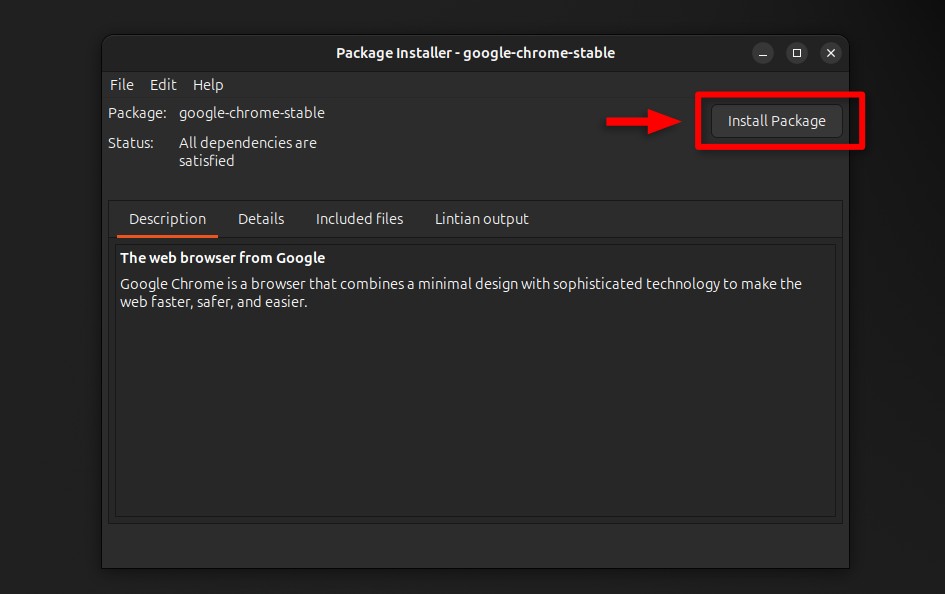Minimize the Package Installer window
945x594 pixels.
pos(763,53)
